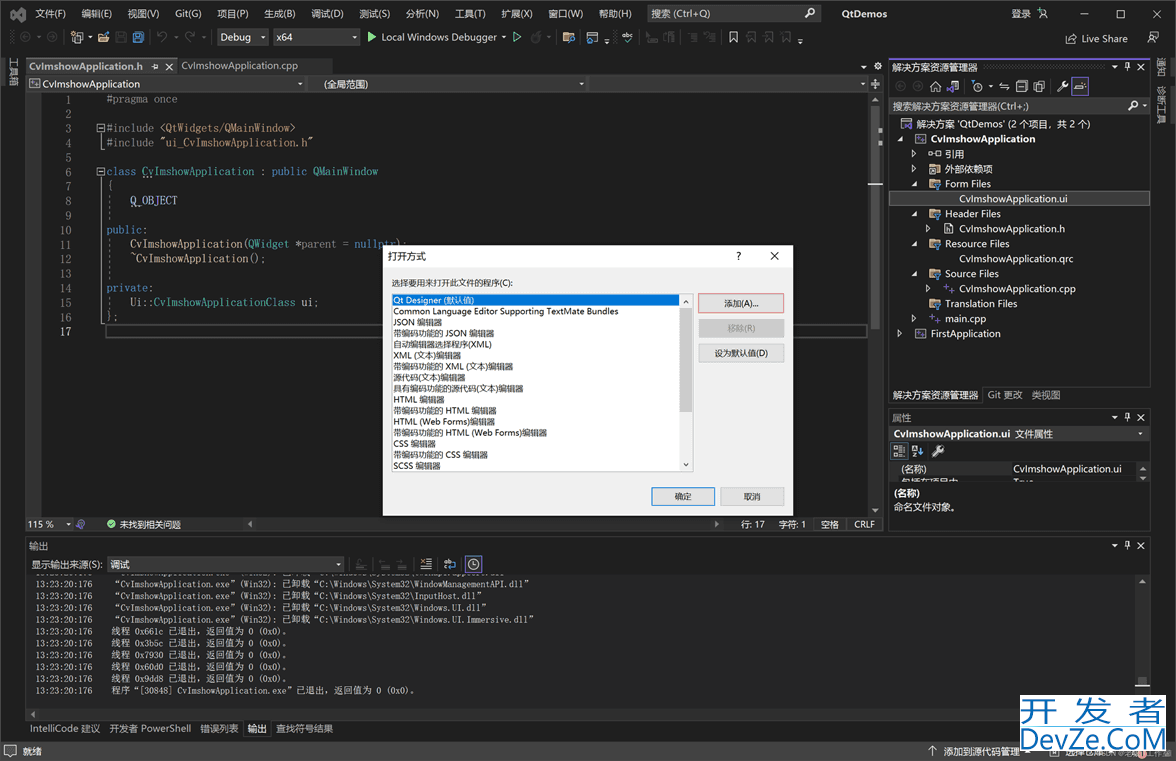Select main.cpp in Solution Explorer
The height and width of the screenshot is (761, 1176).
[x=965, y=319]
